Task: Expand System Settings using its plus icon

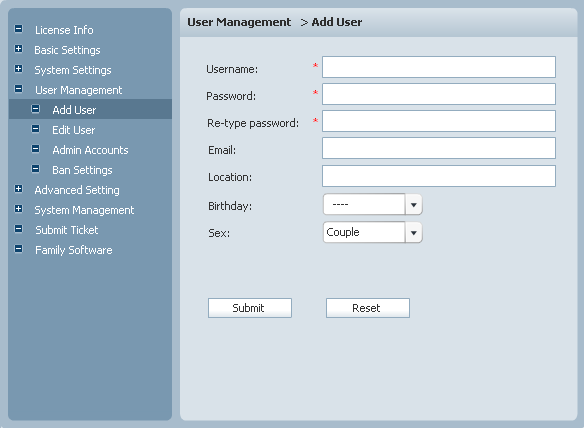Action: 18,69
